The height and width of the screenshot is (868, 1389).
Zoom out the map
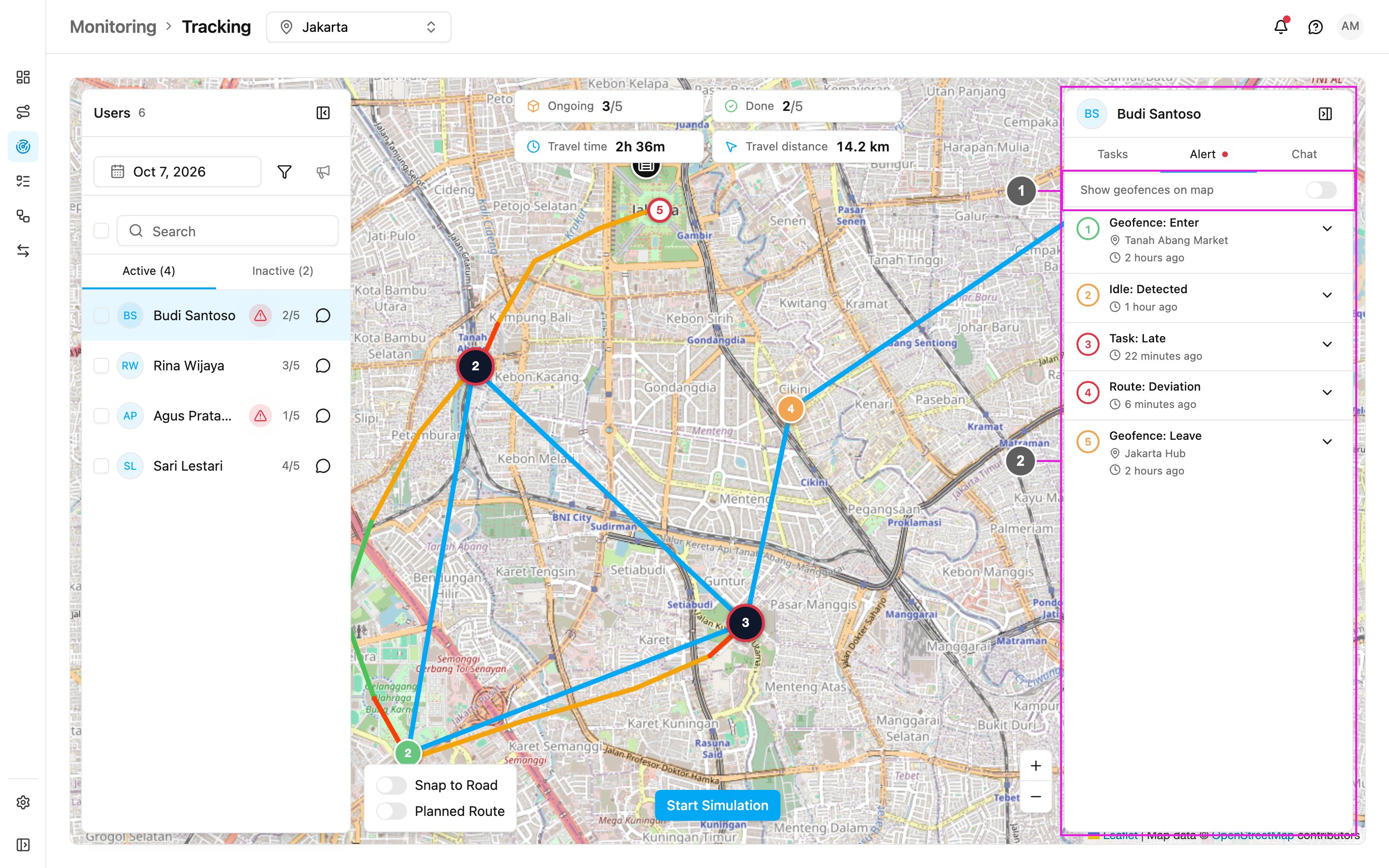[x=1035, y=797]
